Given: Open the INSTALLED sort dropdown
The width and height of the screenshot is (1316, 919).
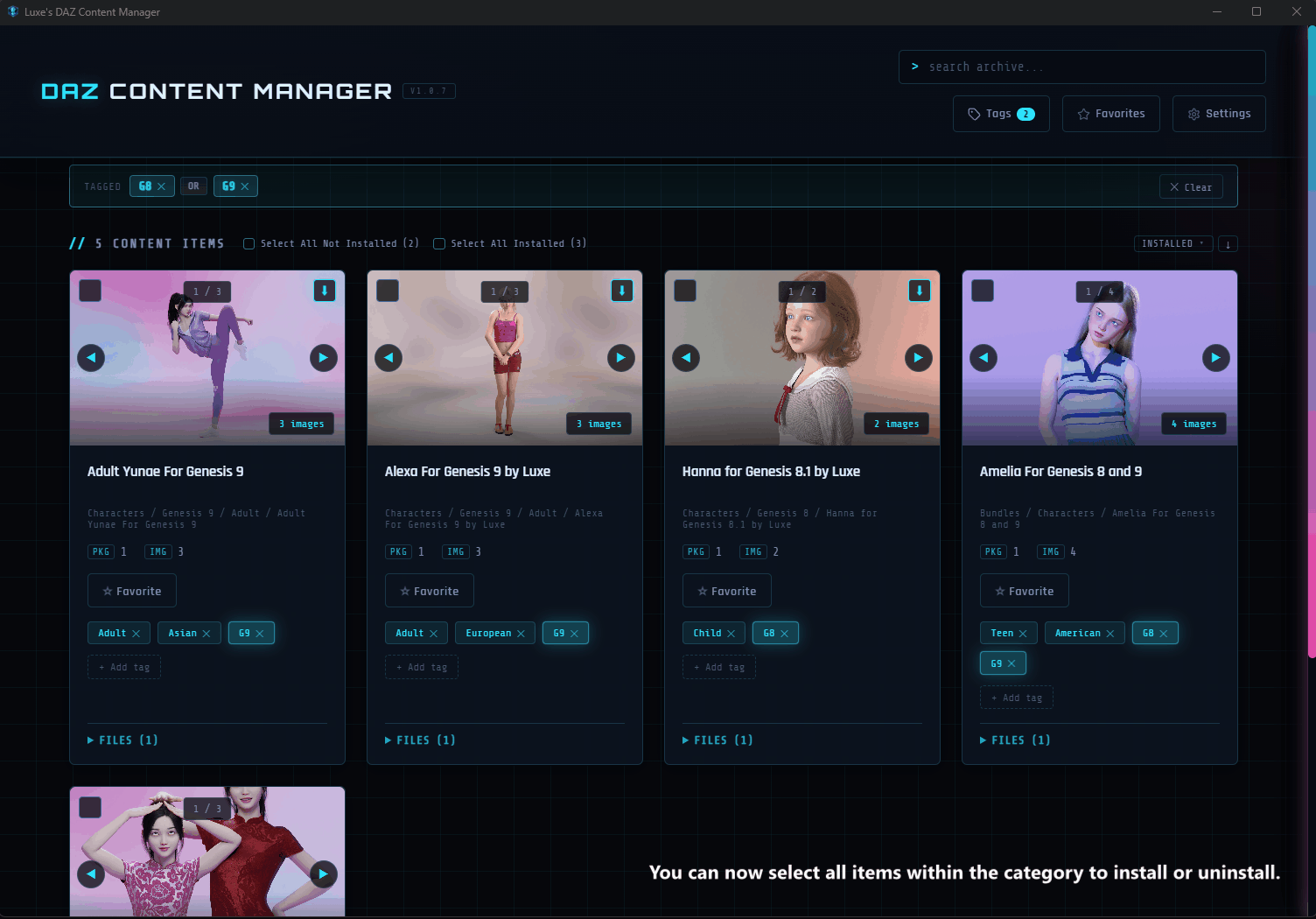Looking at the screenshot, I should (x=1173, y=244).
